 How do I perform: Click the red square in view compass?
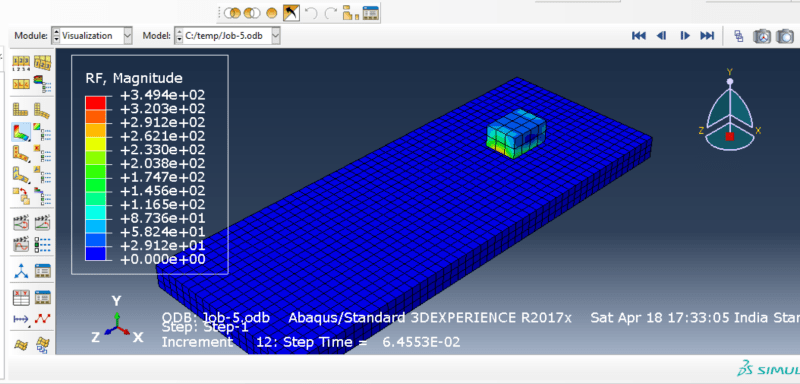click(x=730, y=136)
